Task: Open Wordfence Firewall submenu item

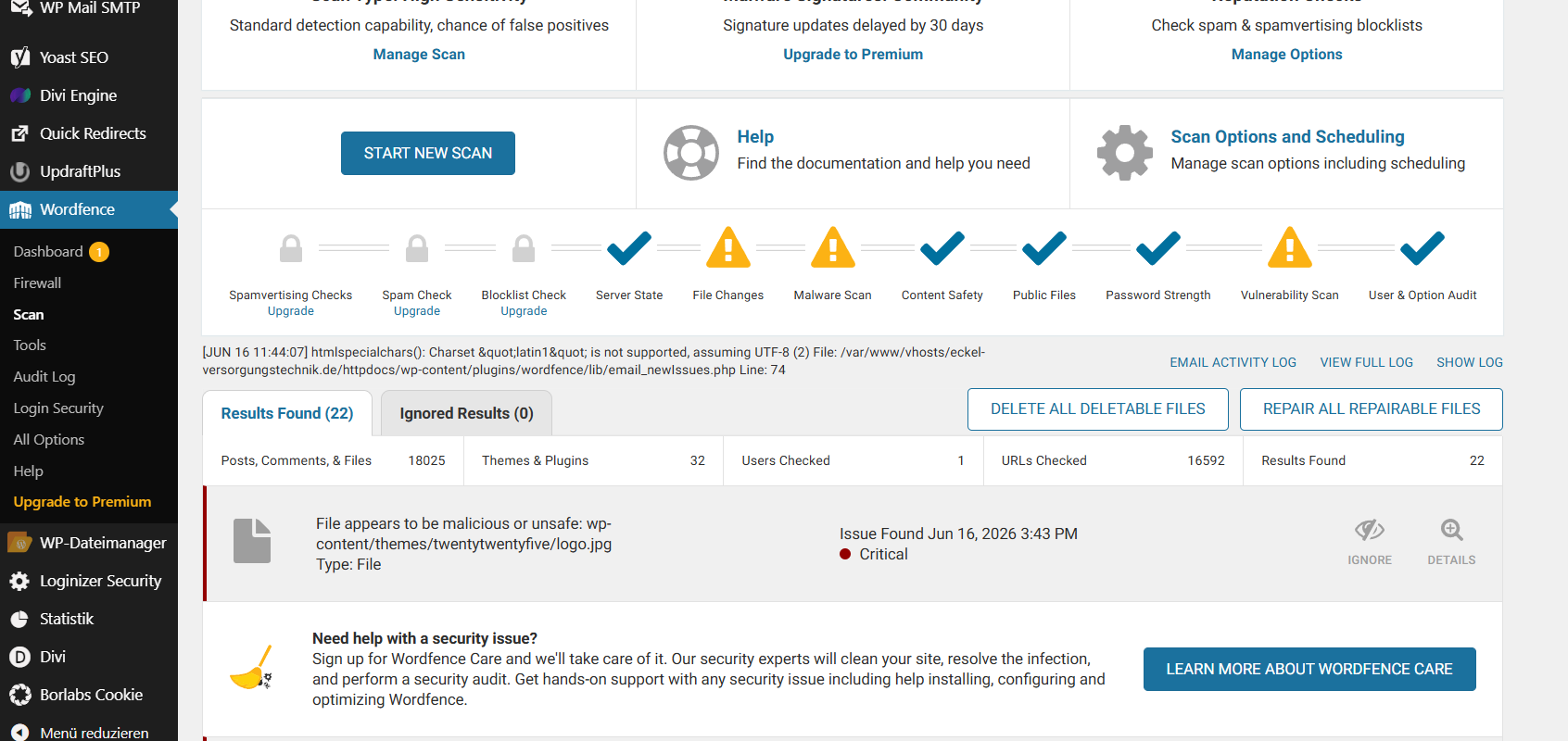Action: point(37,283)
